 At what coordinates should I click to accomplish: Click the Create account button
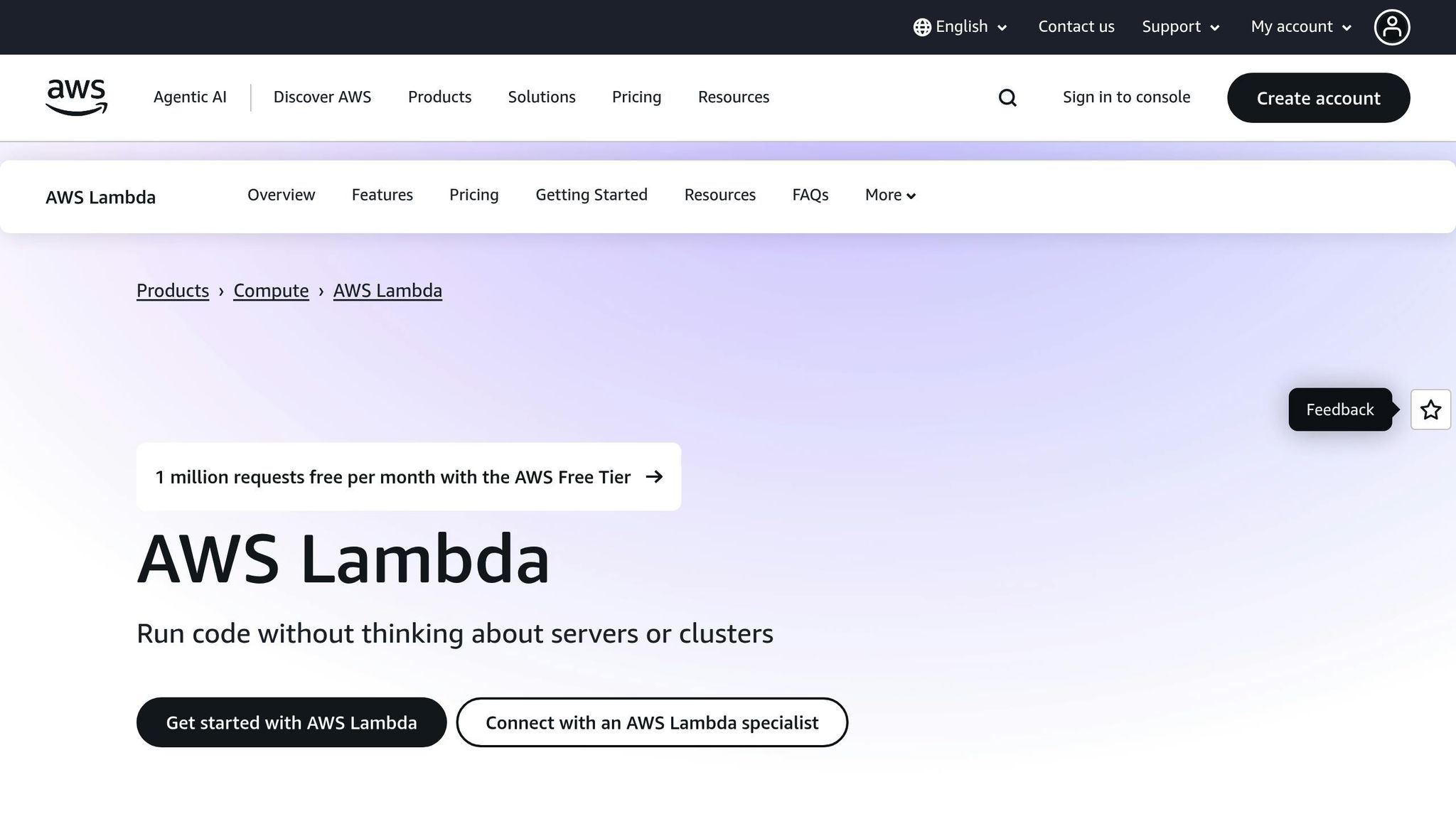click(1318, 98)
